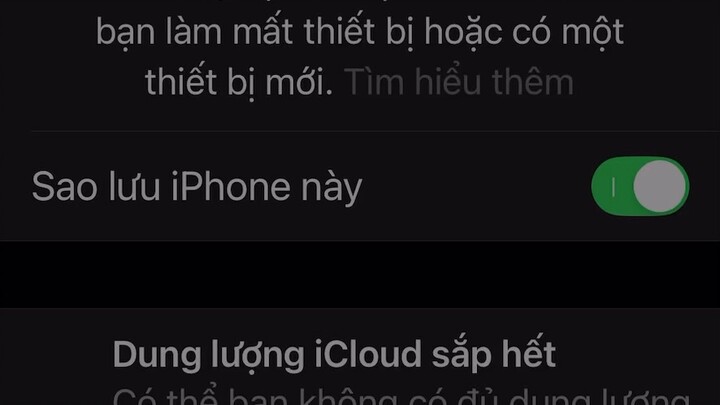Click the word iPhone in the backup row
Screen dimensions: 720x405
click(x=231, y=186)
